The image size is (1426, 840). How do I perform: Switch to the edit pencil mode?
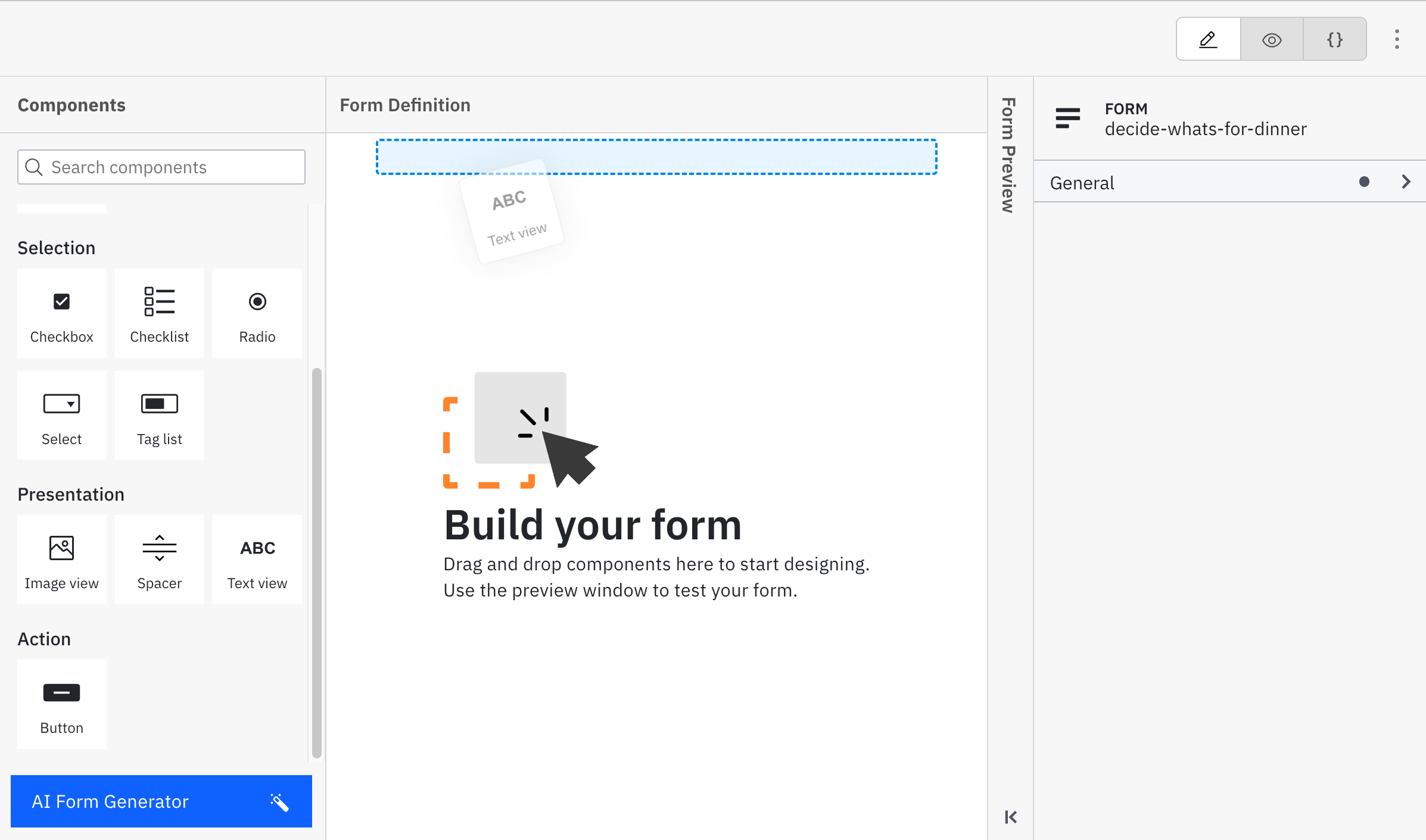[x=1207, y=39]
